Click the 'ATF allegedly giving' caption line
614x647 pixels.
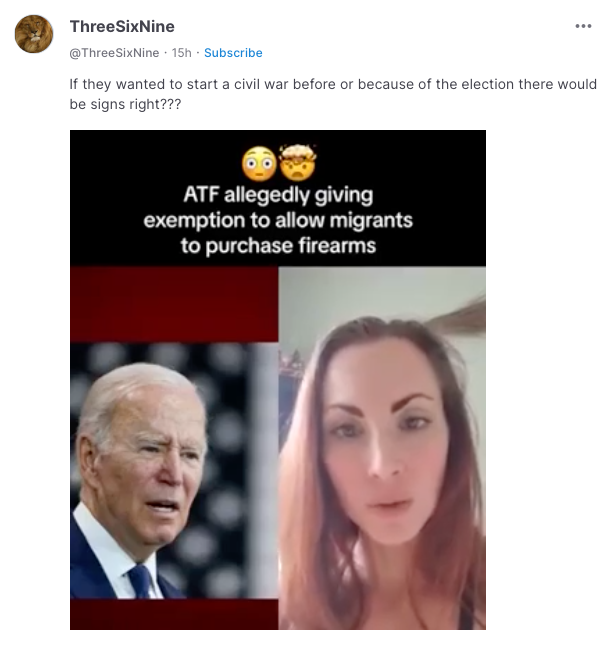[x=278, y=195]
